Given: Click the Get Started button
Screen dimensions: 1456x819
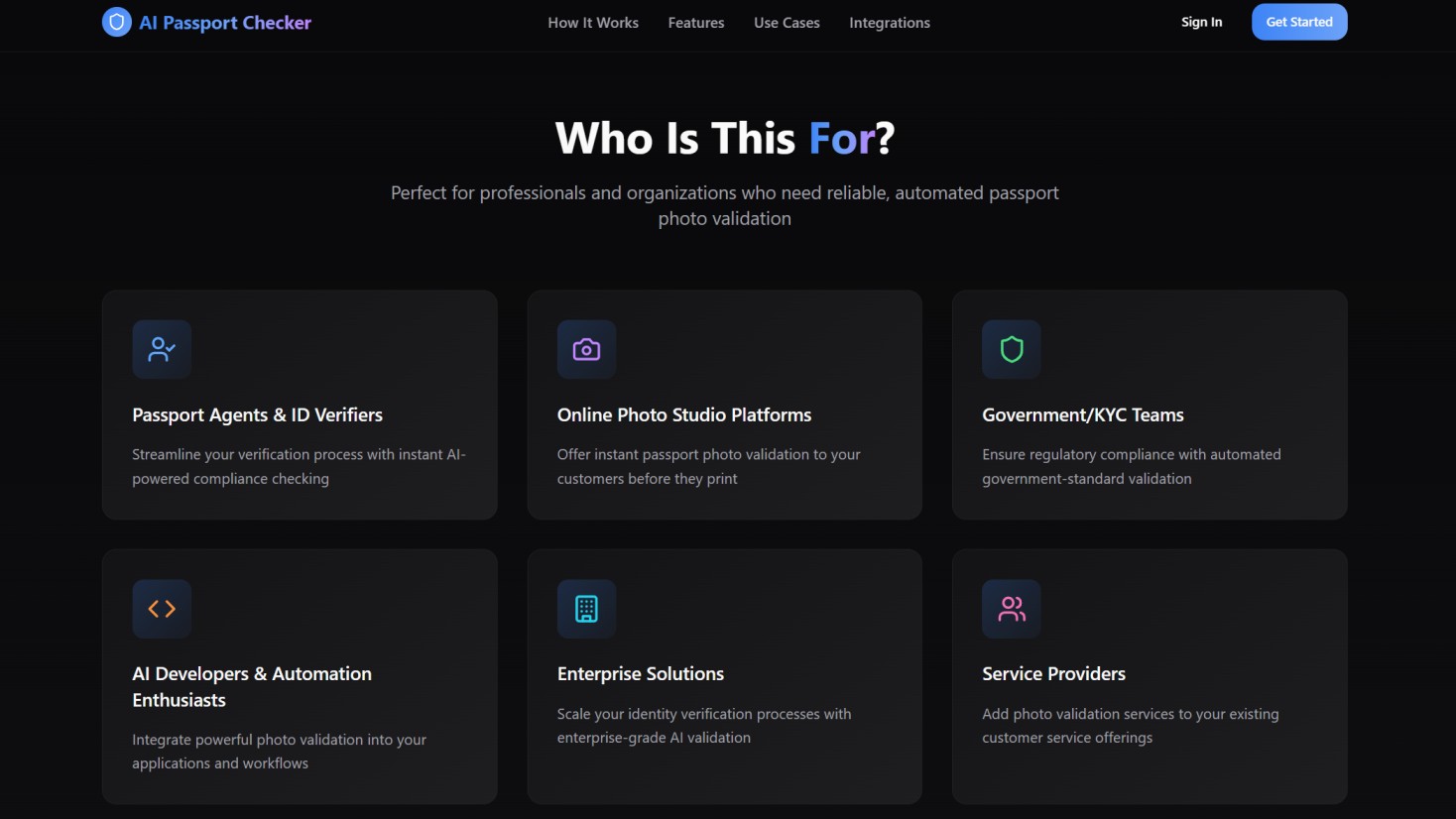Looking at the screenshot, I should (1299, 22).
